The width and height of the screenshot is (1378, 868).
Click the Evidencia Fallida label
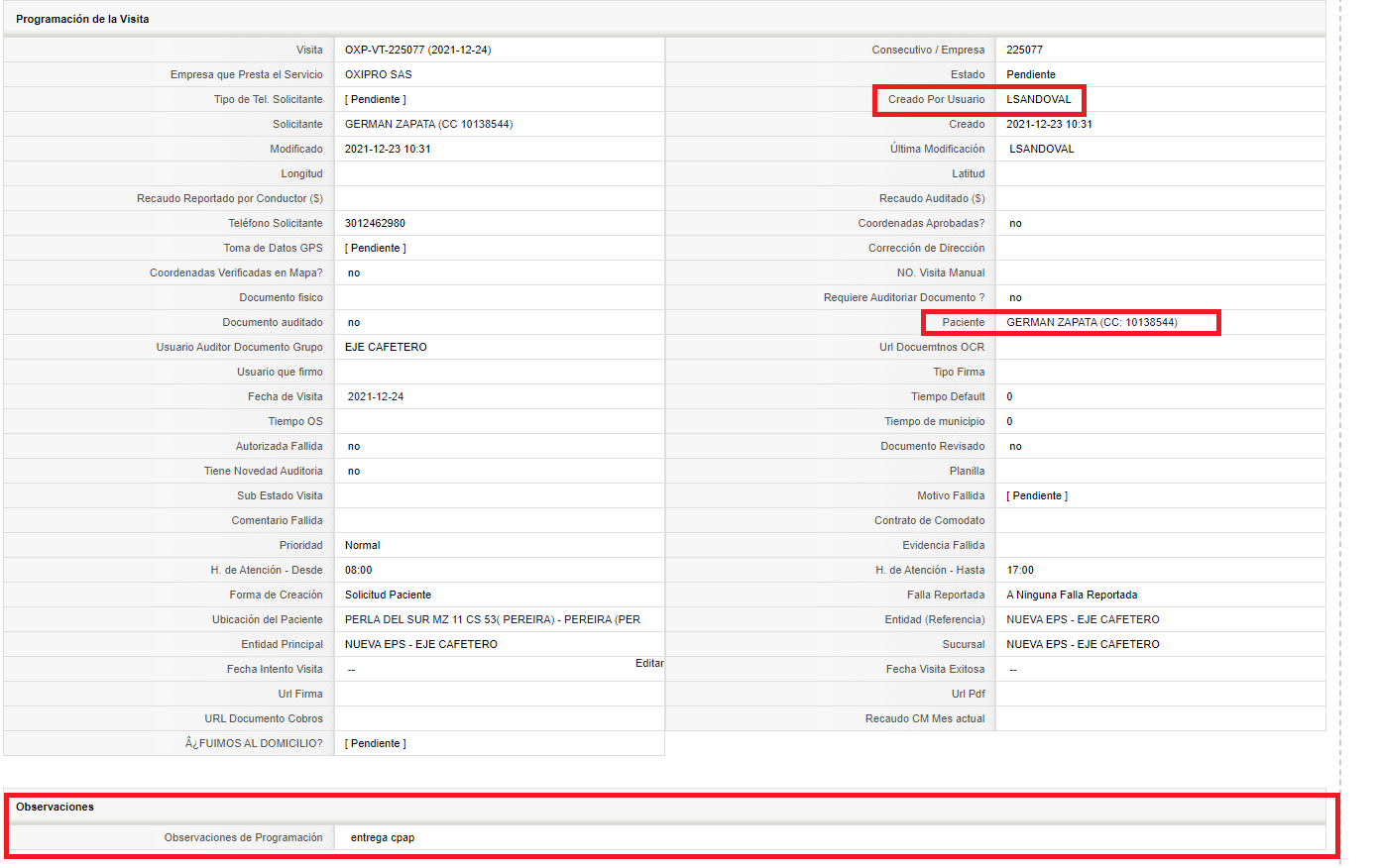(x=944, y=545)
